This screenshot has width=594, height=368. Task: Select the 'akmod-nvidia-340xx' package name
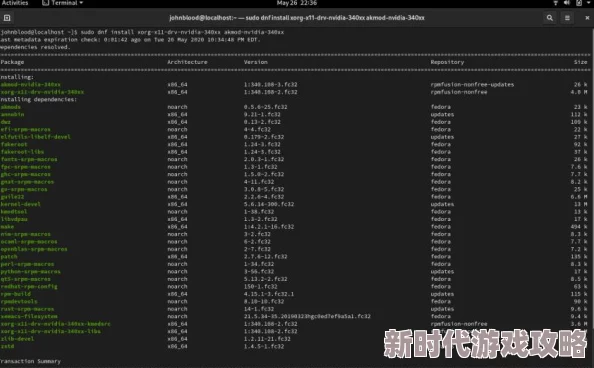tap(30, 85)
